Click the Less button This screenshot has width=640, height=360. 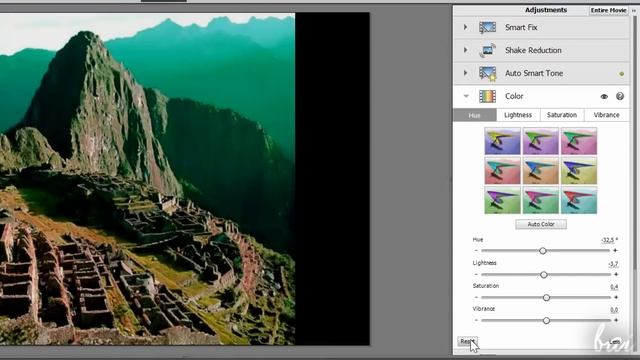pyautogui.click(x=614, y=342)
